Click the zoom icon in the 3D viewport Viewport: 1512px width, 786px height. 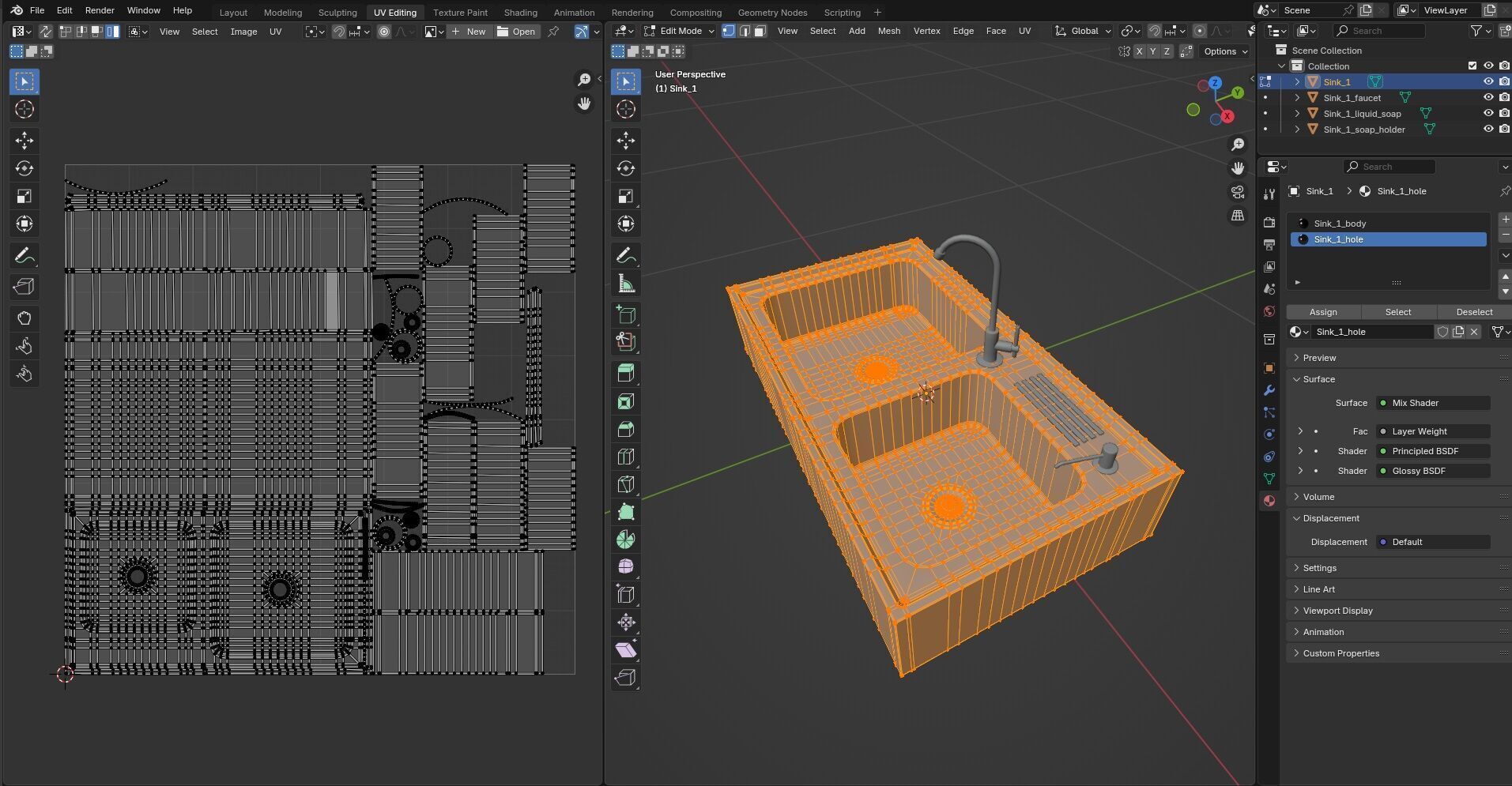click(1238, 145)
